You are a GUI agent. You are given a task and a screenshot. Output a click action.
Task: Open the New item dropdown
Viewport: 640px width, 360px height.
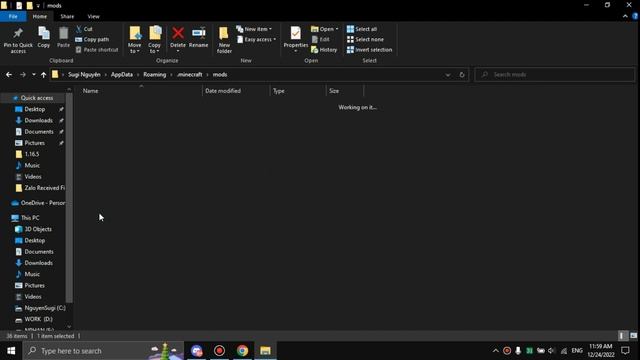(x=254, y=29)
